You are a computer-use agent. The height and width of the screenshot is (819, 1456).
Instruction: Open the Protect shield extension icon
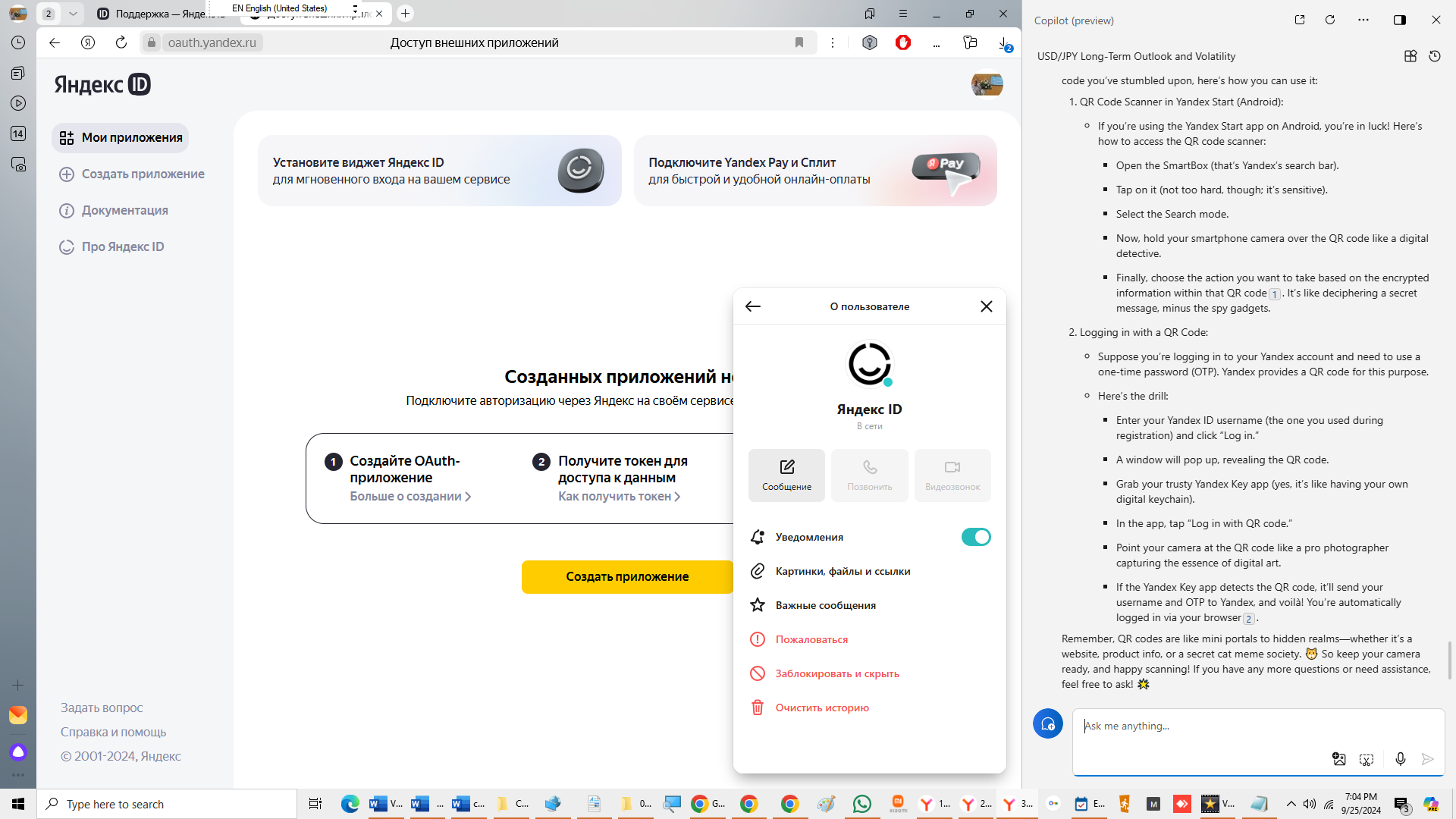[870, 42]
